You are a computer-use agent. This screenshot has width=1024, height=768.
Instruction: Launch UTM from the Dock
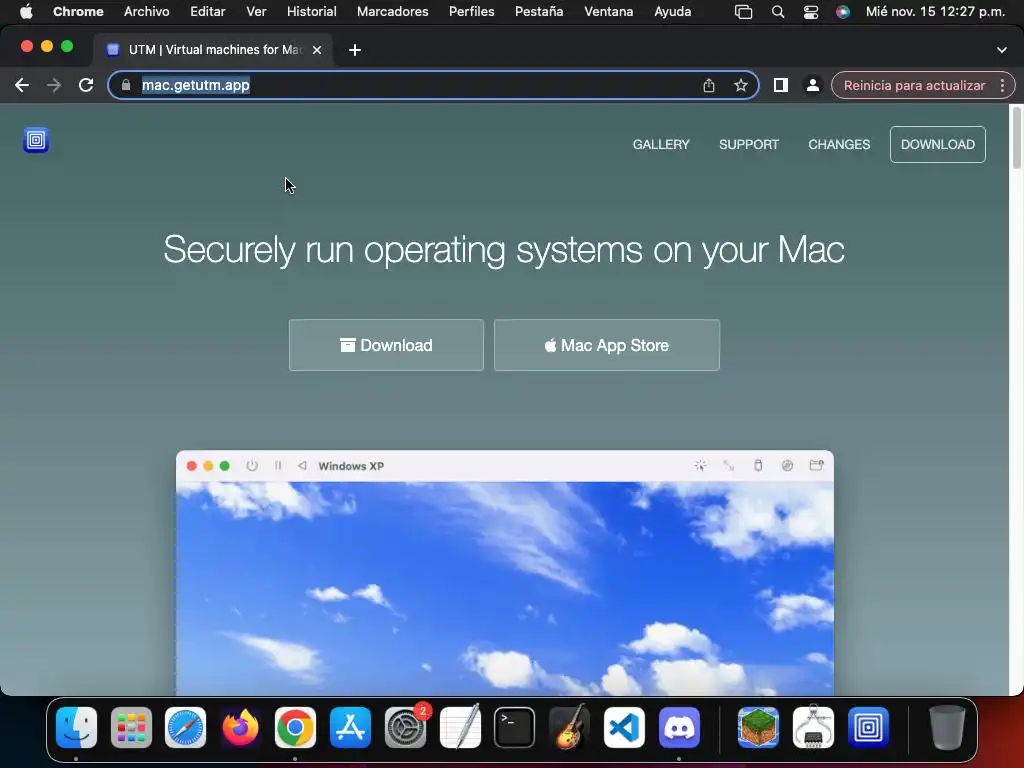[868, 727]
